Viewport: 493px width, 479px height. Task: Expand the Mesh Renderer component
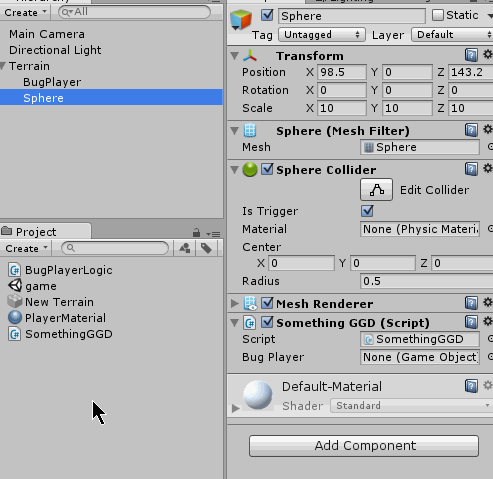[235, 303]
